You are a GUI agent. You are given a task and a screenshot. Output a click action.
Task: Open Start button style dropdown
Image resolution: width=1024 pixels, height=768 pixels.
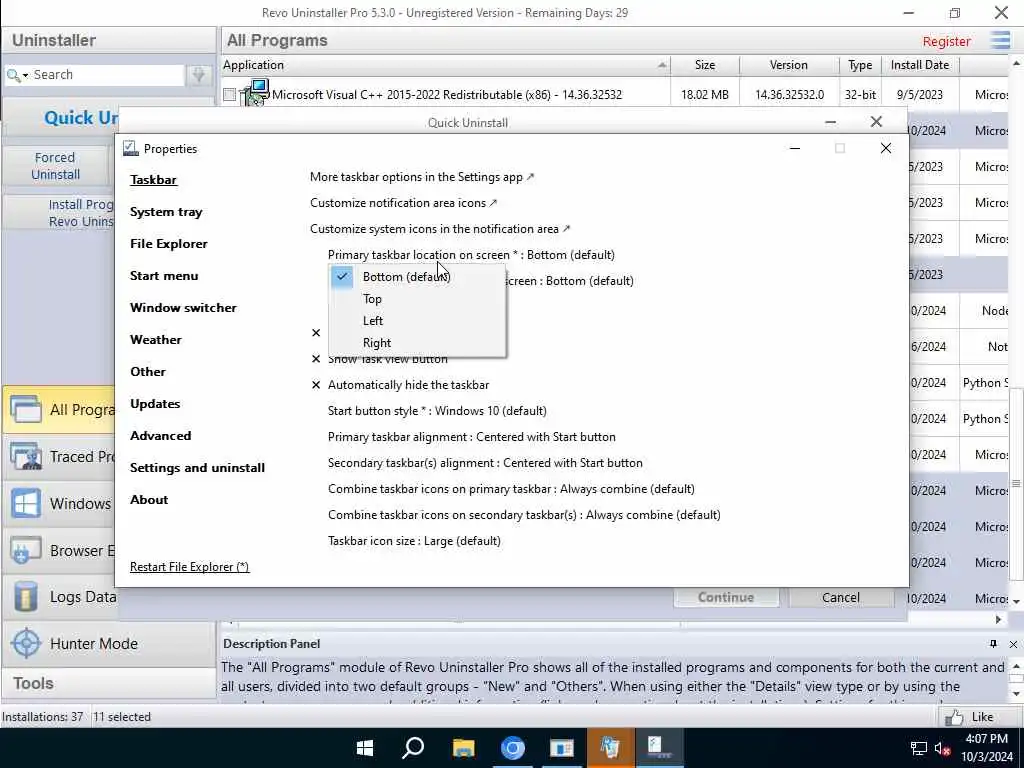click(437, 411)
